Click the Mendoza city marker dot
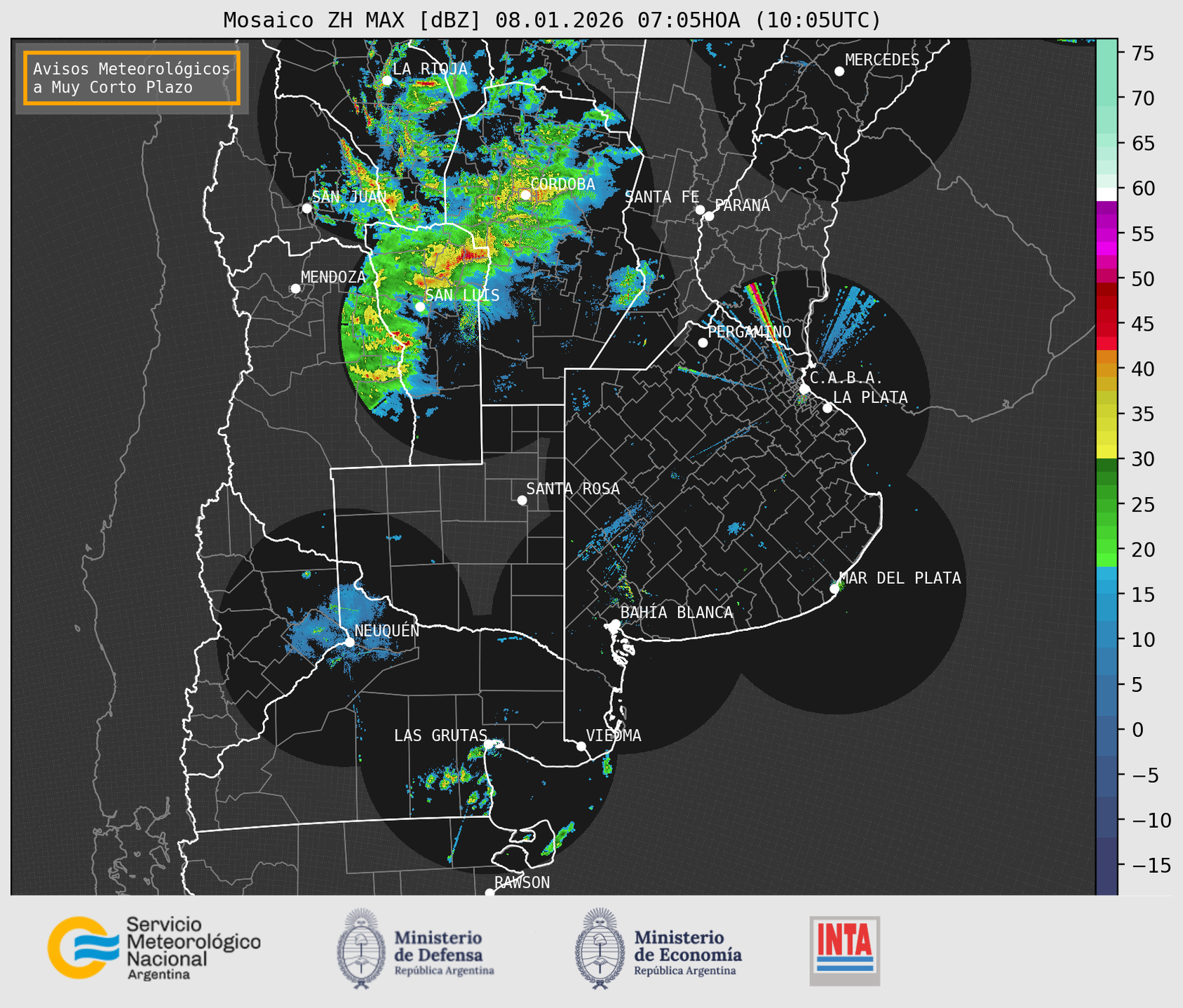This screenshot has width=1183, height=1008. [x=295, y=289]
